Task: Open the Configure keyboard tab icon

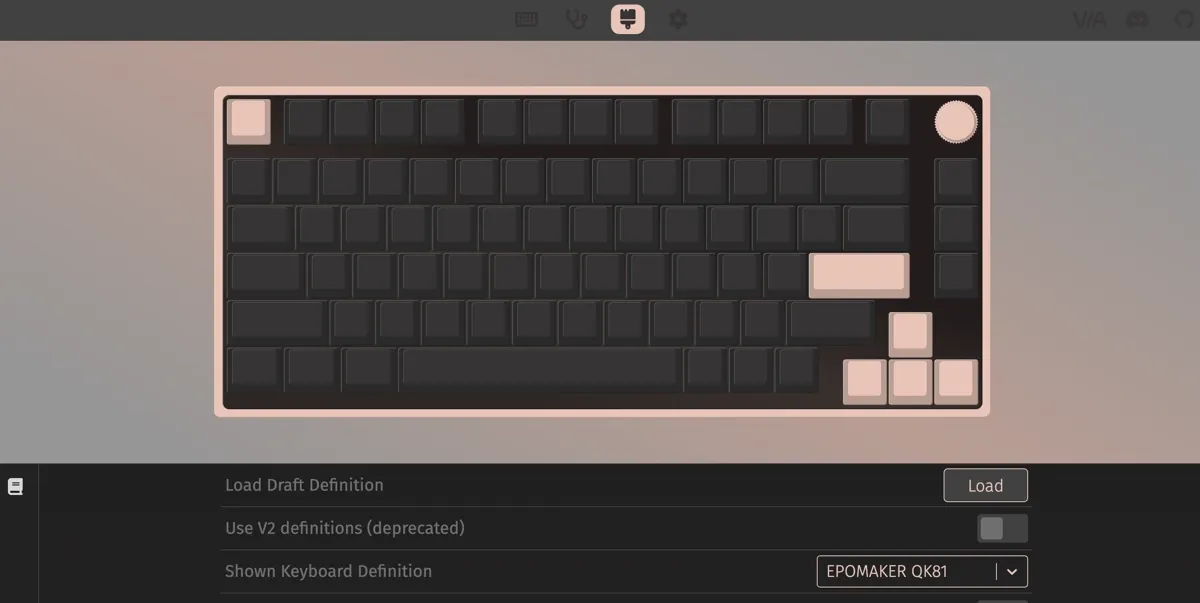Action: click(x=526, y=19)
